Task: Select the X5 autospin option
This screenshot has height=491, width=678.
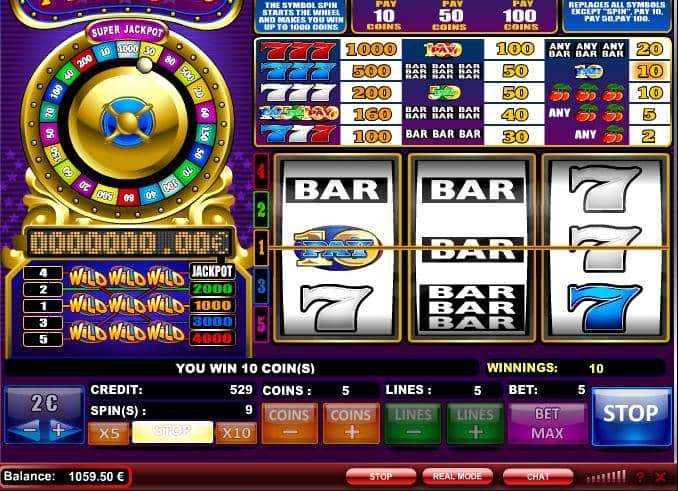Action: pyautogui.click(x=109, y=433)
